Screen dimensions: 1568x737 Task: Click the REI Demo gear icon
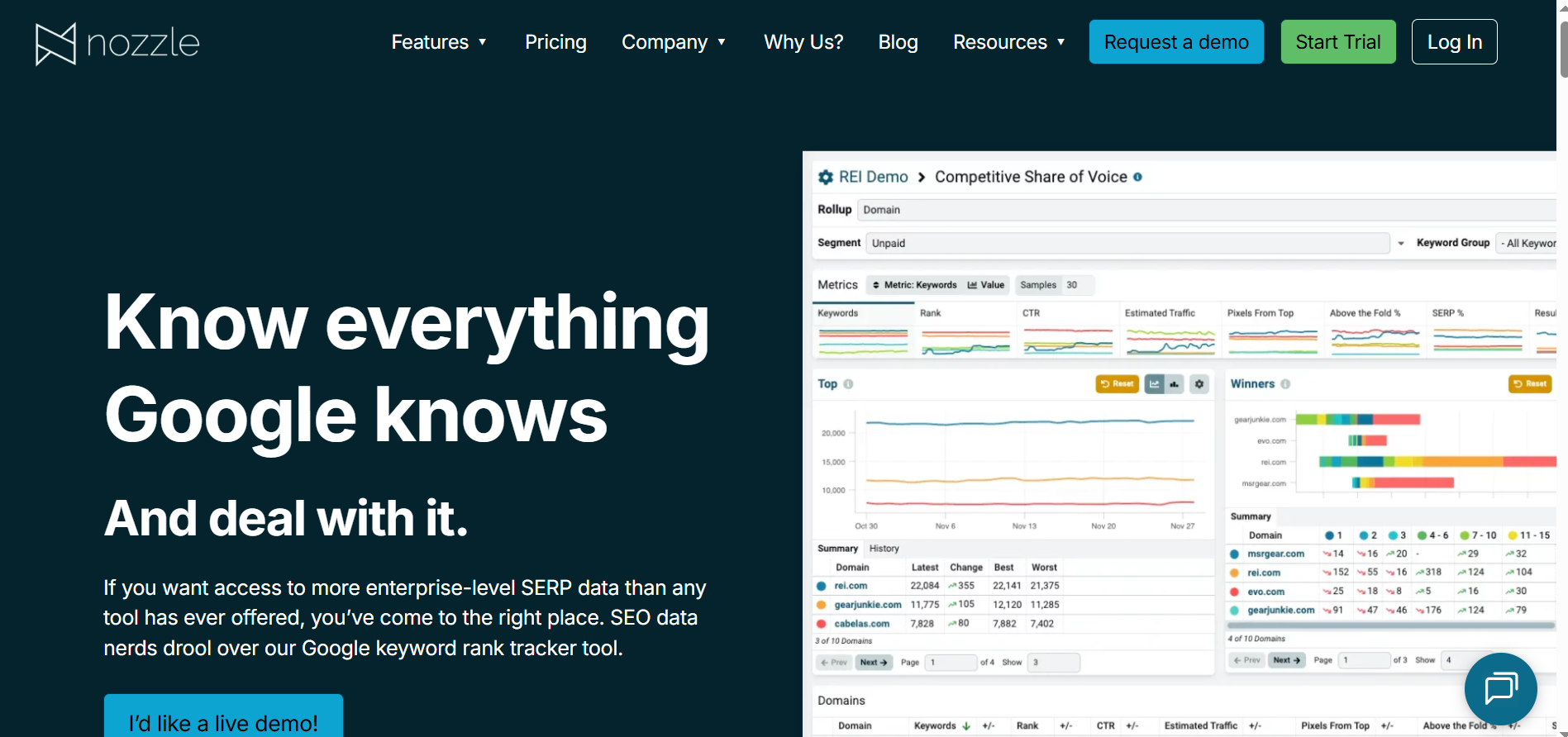825,177
